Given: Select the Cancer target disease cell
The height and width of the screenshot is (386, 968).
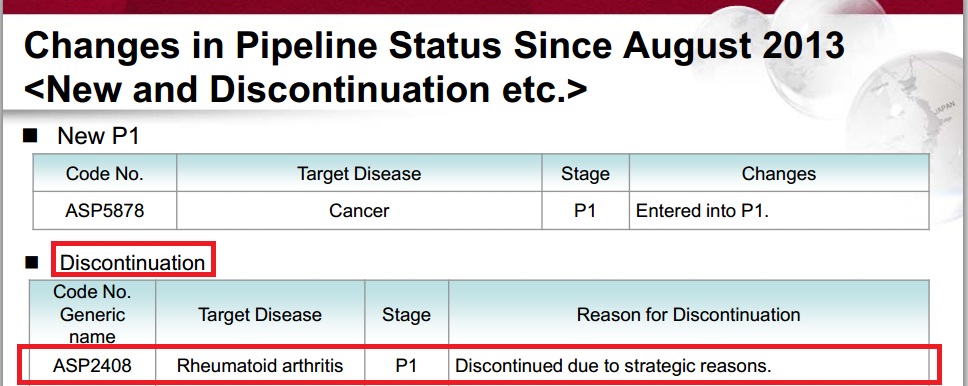Looking at the screenshot, I should [x=359, y=211].
